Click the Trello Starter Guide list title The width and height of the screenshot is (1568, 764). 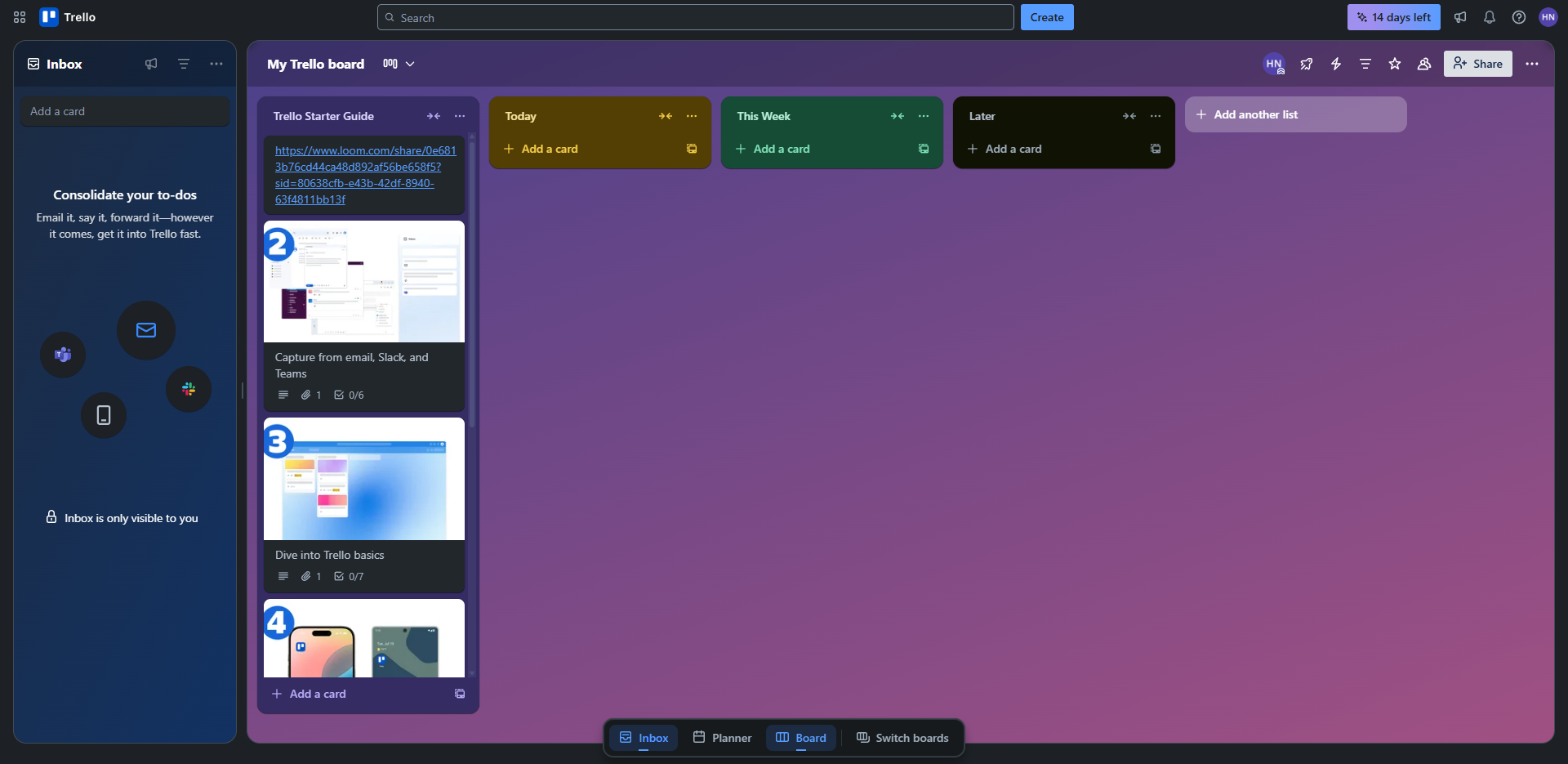pyautogui.click(x=323, y=116)
